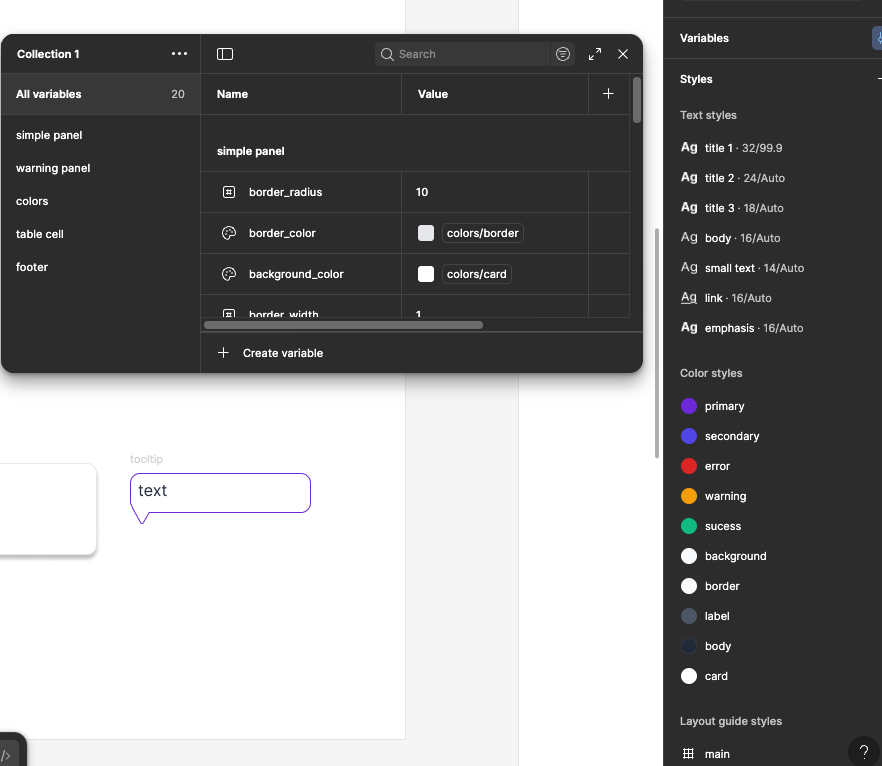The height and width of the screenshot is (766, 882).
Task: Click the color variable icon beside border_color
Action: 228,232
